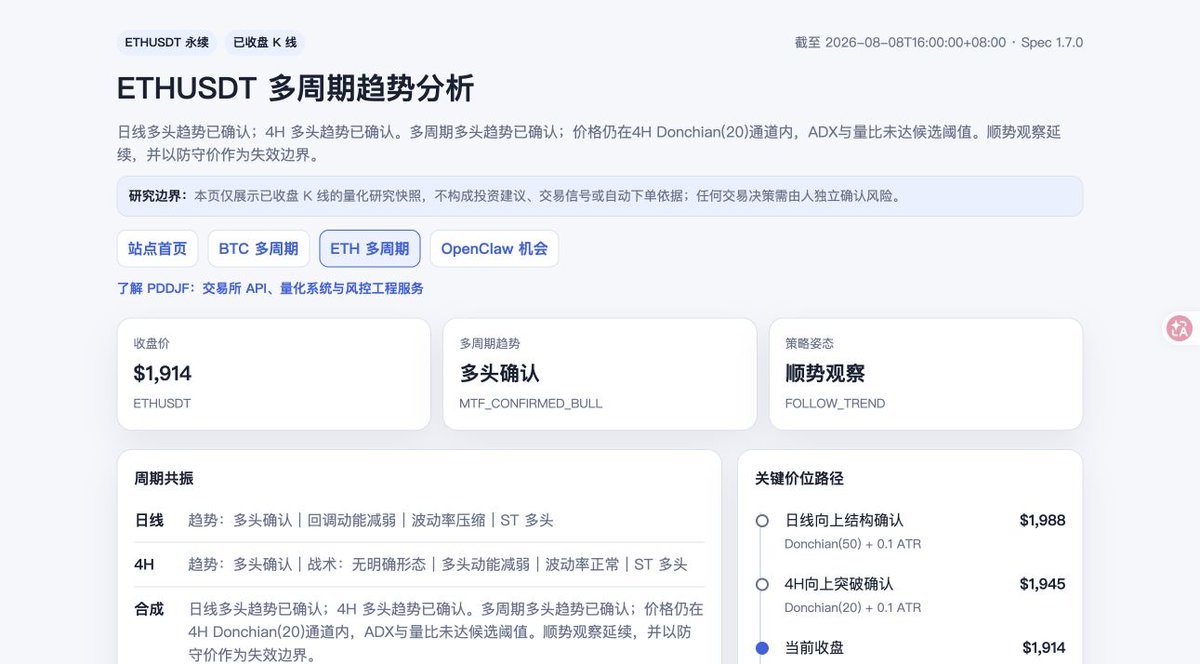Click the 截至 timestamp Spec 1.7.0 text
The image size is (1200, 664).
click(938, 43)
